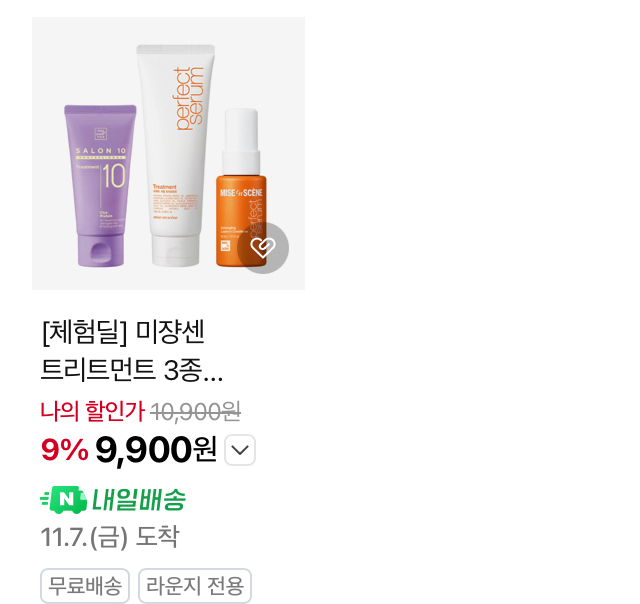640x604 pixels.
Task: Click the MISE EN SCÈNE logo on bottle
Action: 241,192
